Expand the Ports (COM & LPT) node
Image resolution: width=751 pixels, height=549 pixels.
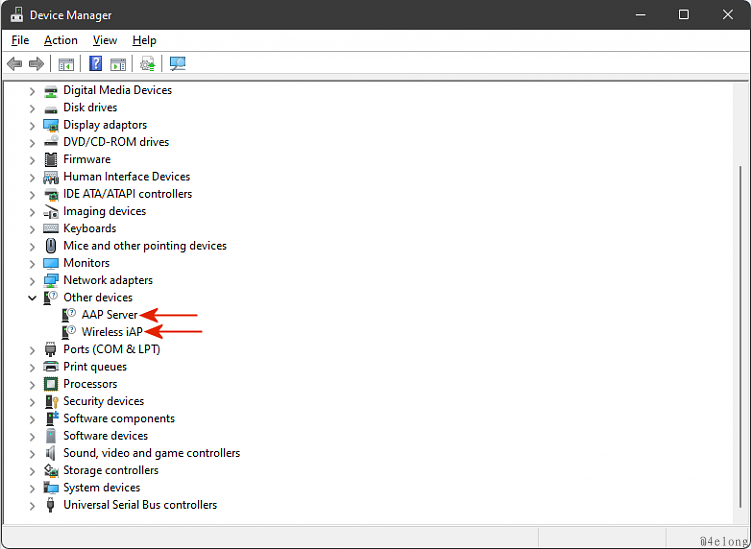click(x=32, y=350)
